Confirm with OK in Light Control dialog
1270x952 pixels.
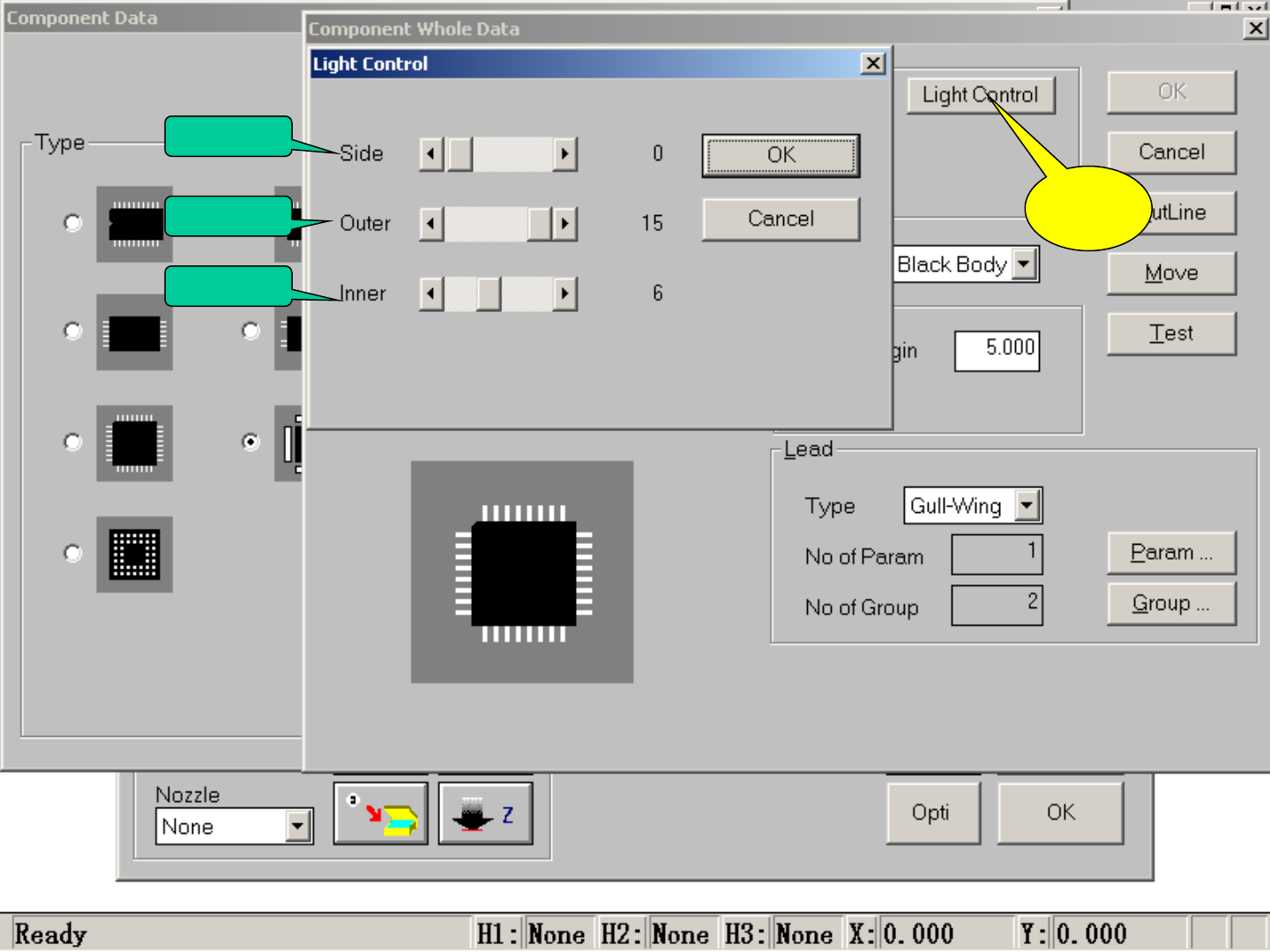tap(781, 156)
